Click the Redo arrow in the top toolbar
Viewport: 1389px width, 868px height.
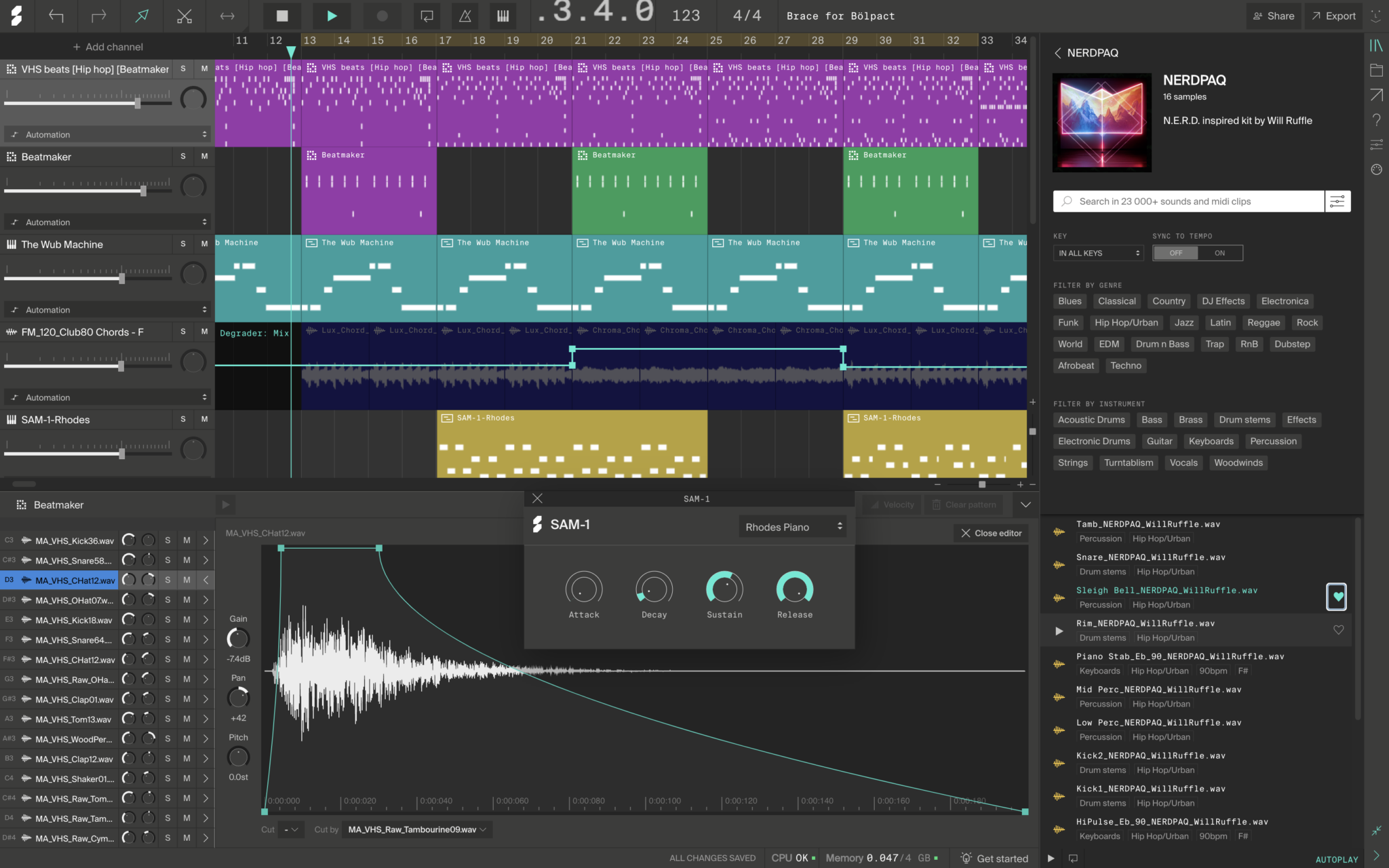99,16
